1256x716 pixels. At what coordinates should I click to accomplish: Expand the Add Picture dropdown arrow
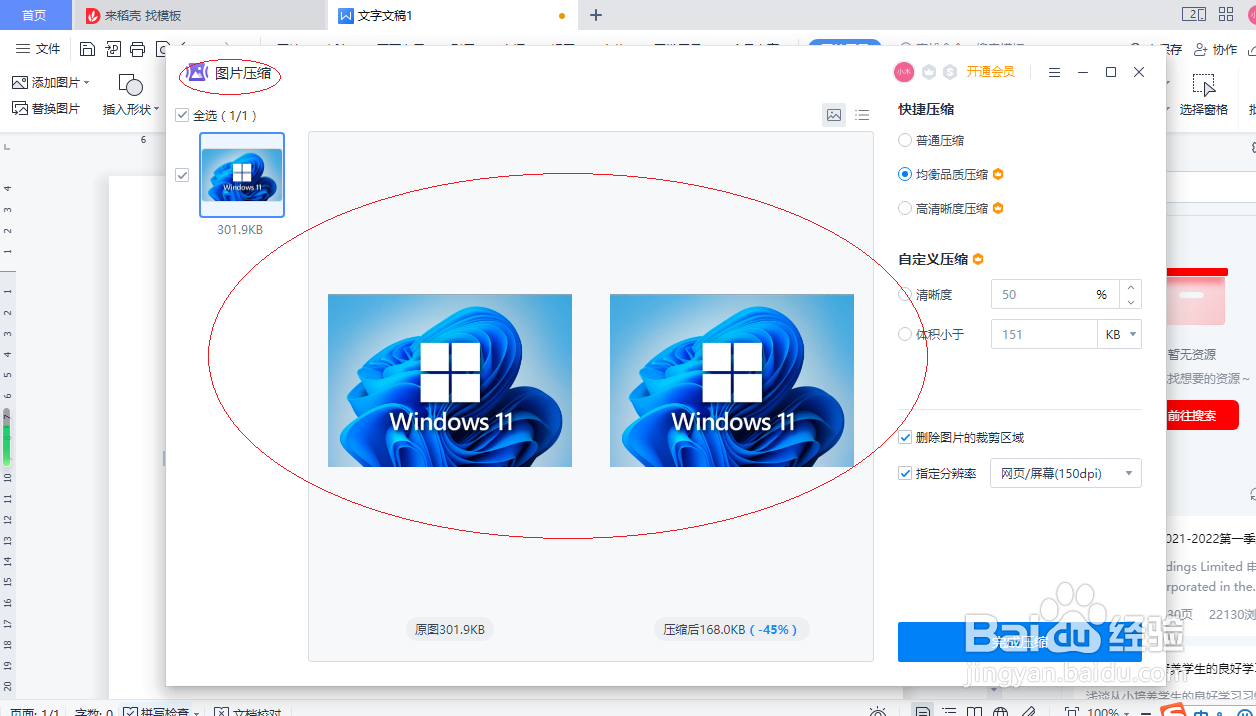pos(87,82)
